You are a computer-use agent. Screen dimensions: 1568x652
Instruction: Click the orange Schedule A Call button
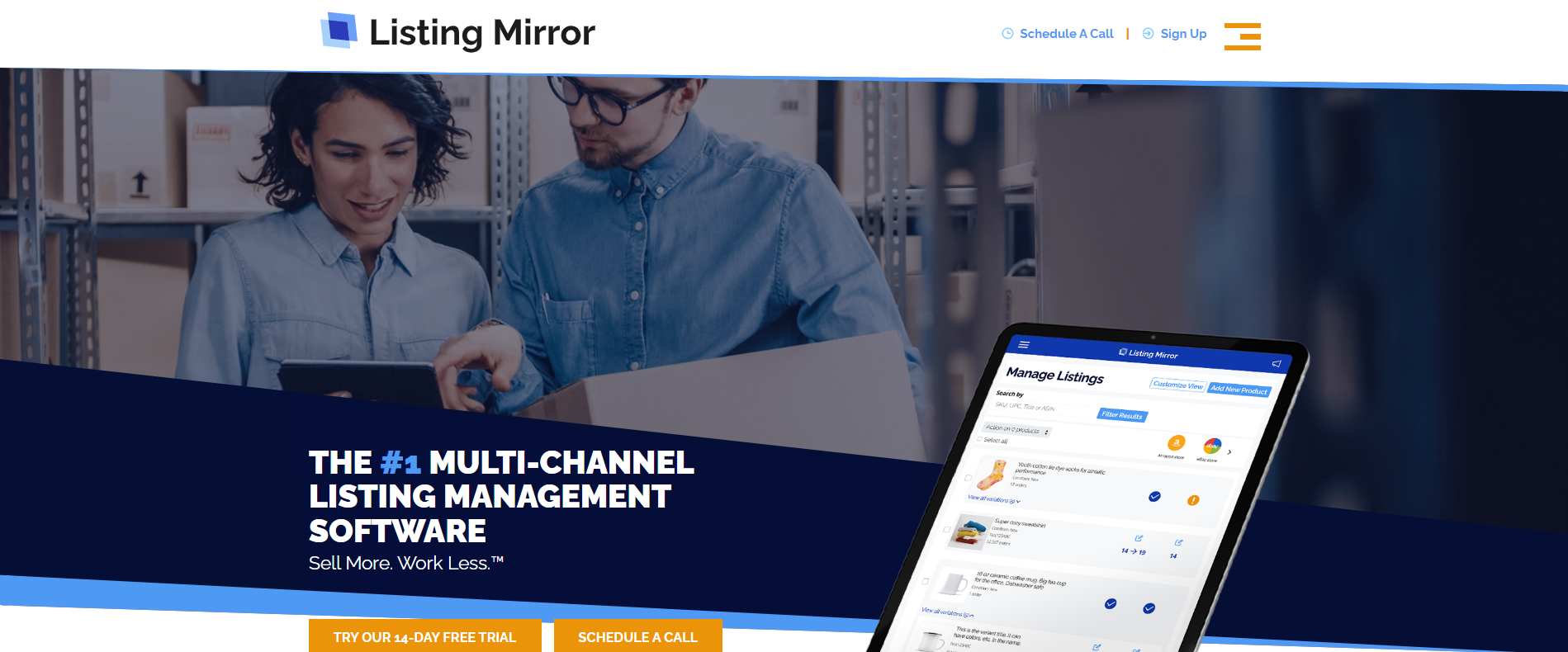[x=638, y=636]
